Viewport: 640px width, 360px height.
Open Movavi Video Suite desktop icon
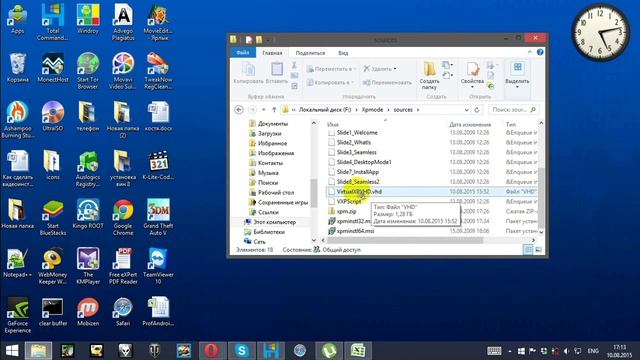(123, 71)
